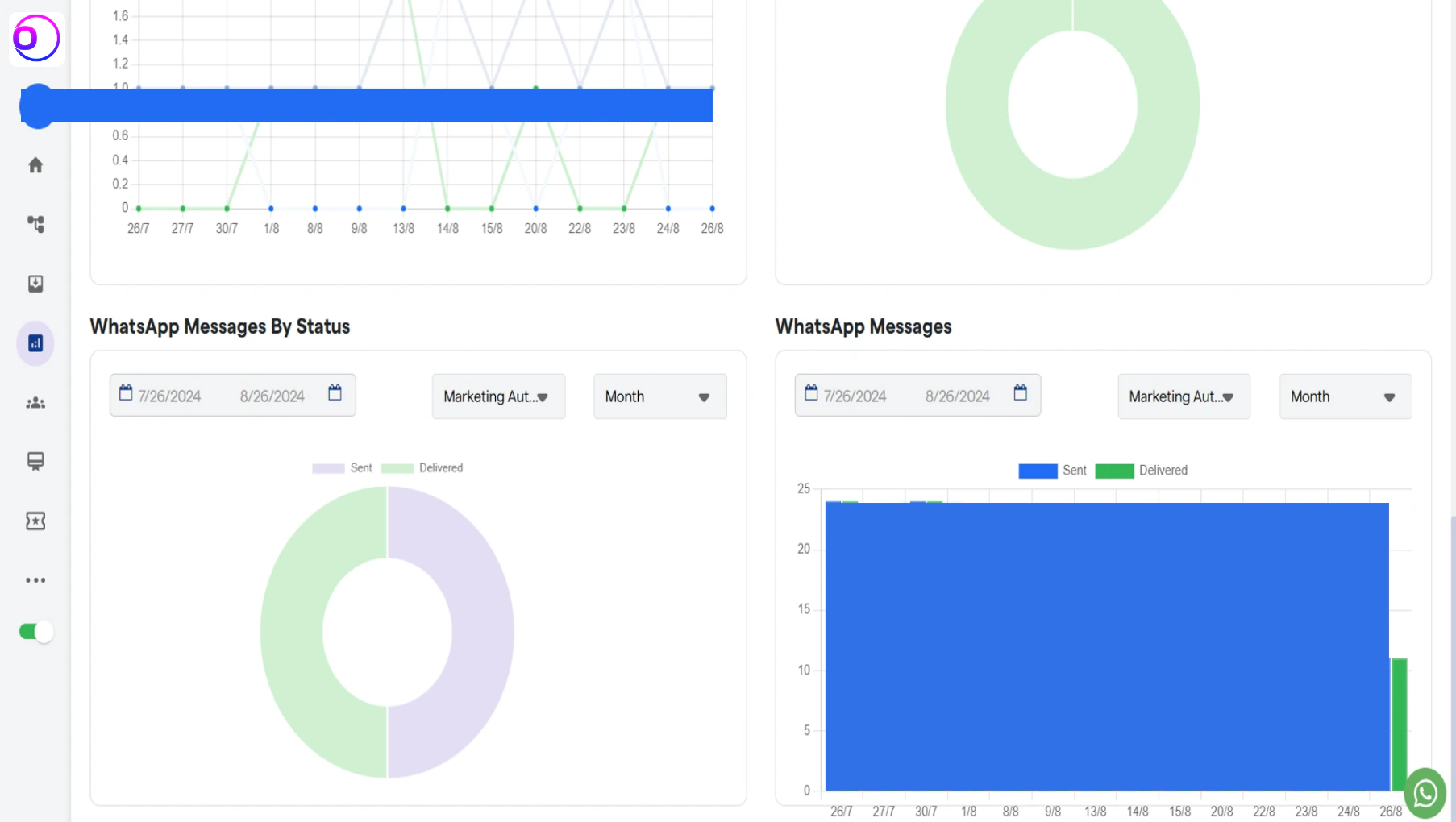The image size is (1456, 822).
Task: Click end calendar icon in Messages By Status
Action: [x=335, y=393]
